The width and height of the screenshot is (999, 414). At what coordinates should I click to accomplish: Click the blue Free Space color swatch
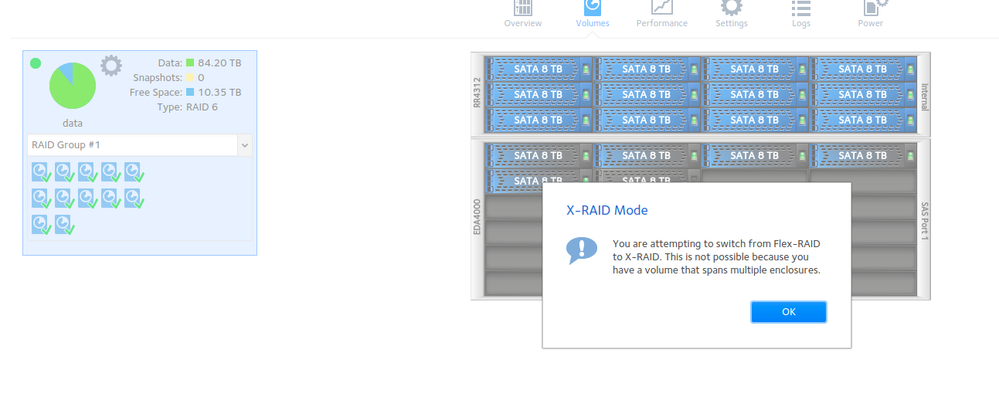(x=190, y=92)
